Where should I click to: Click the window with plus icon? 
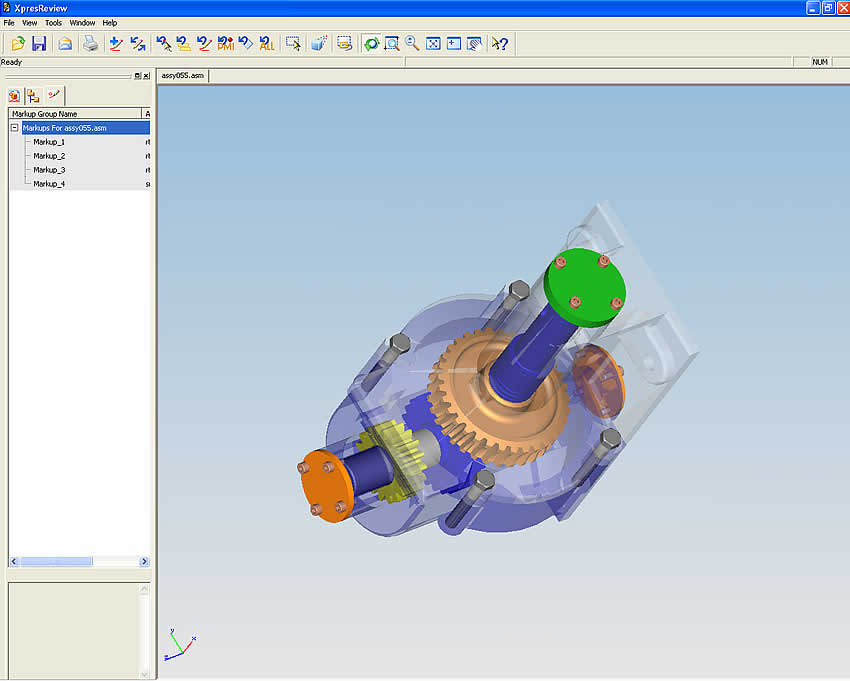(454, 43)
